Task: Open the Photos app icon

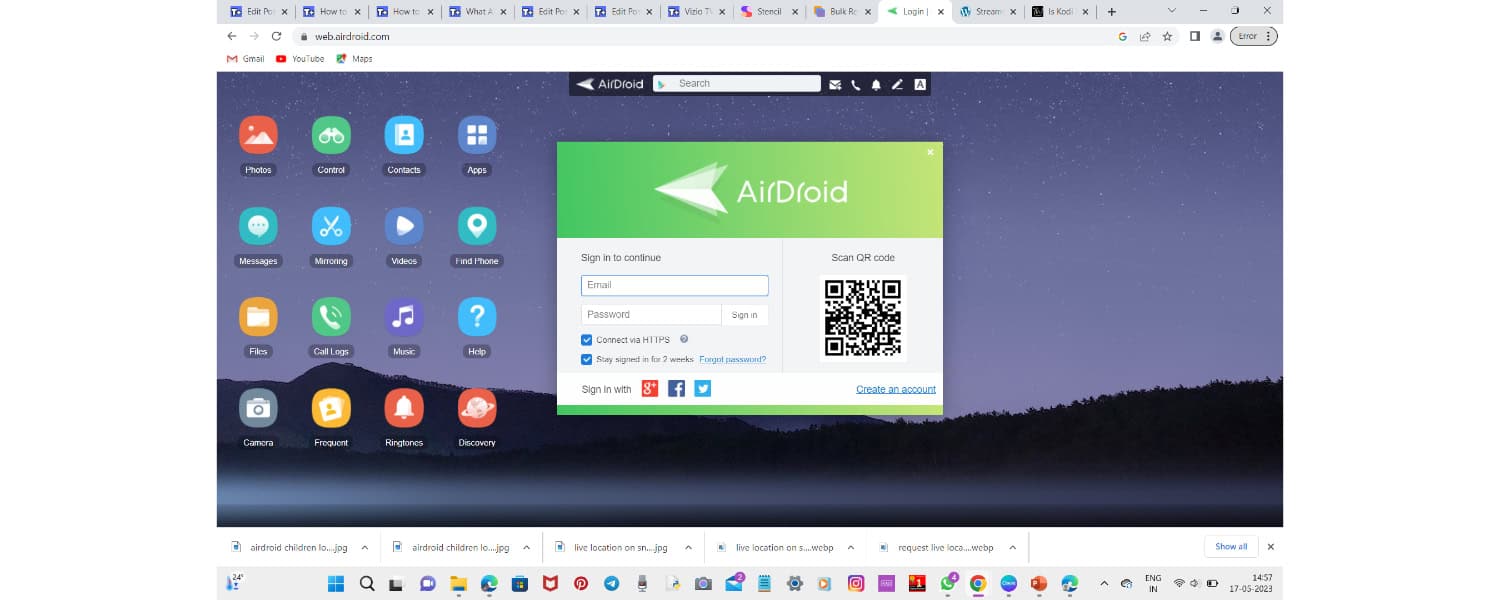Action: (x=258, y=135)
